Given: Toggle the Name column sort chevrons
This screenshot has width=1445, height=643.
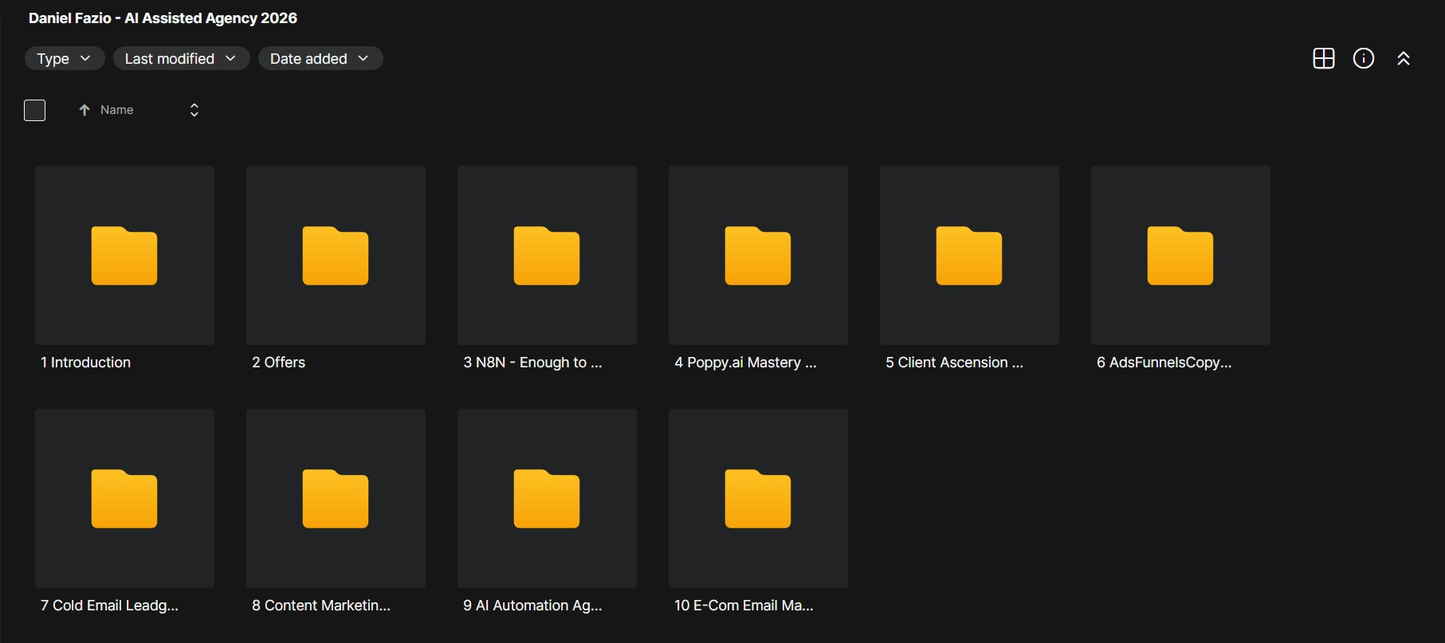Looking at the screenshot, I should coord(194,110).
